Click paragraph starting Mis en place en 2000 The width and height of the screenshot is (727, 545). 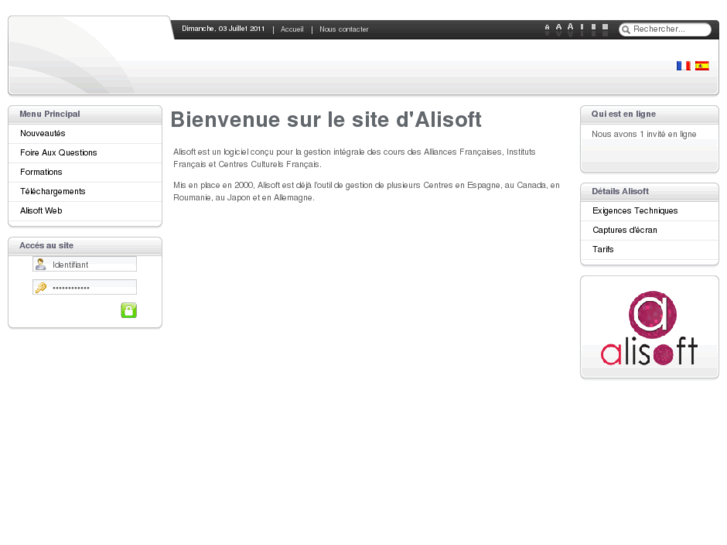(x=366, y=191)
